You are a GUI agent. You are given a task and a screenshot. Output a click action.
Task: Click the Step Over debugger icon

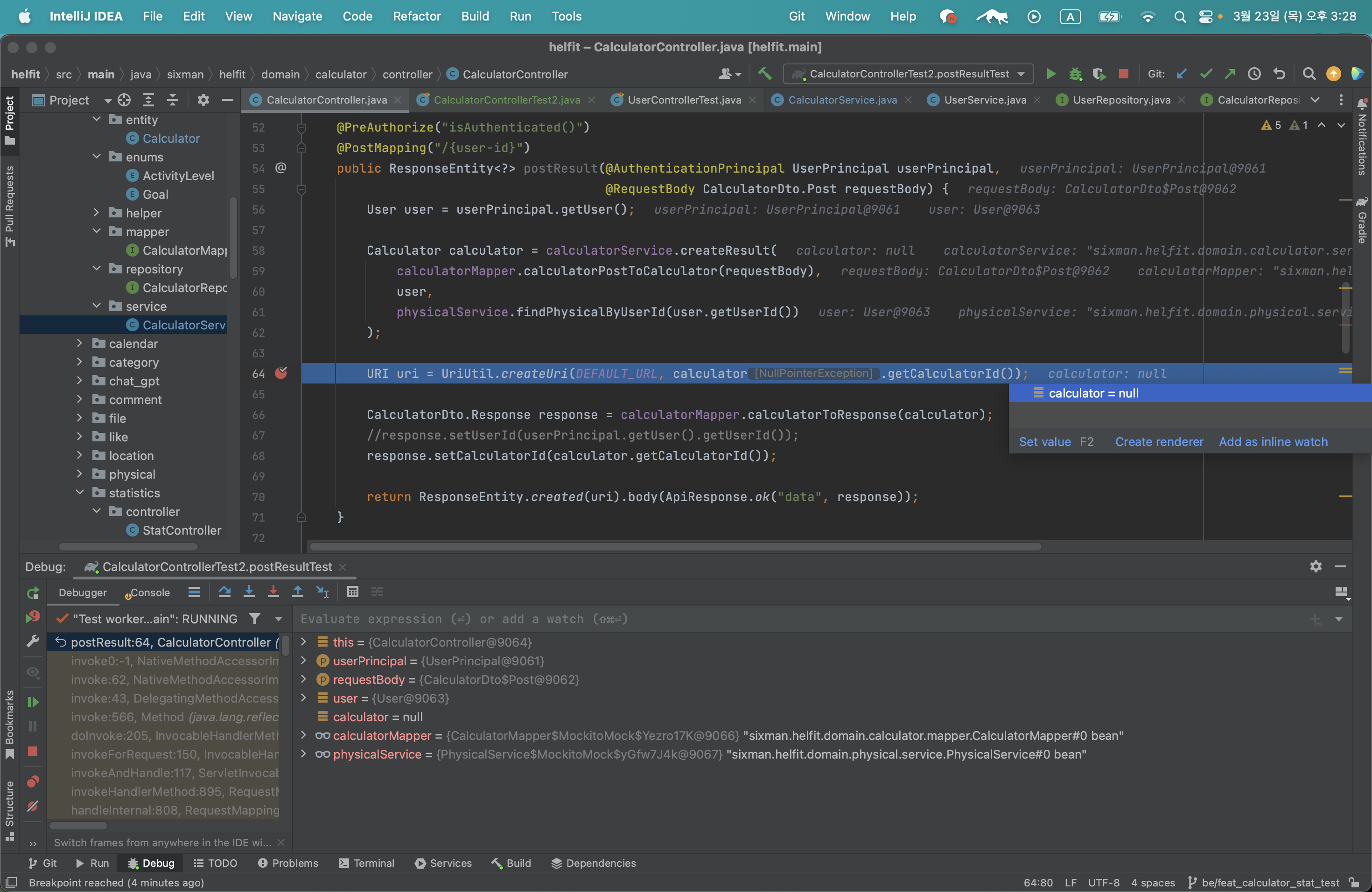click(x=224, y=592)
